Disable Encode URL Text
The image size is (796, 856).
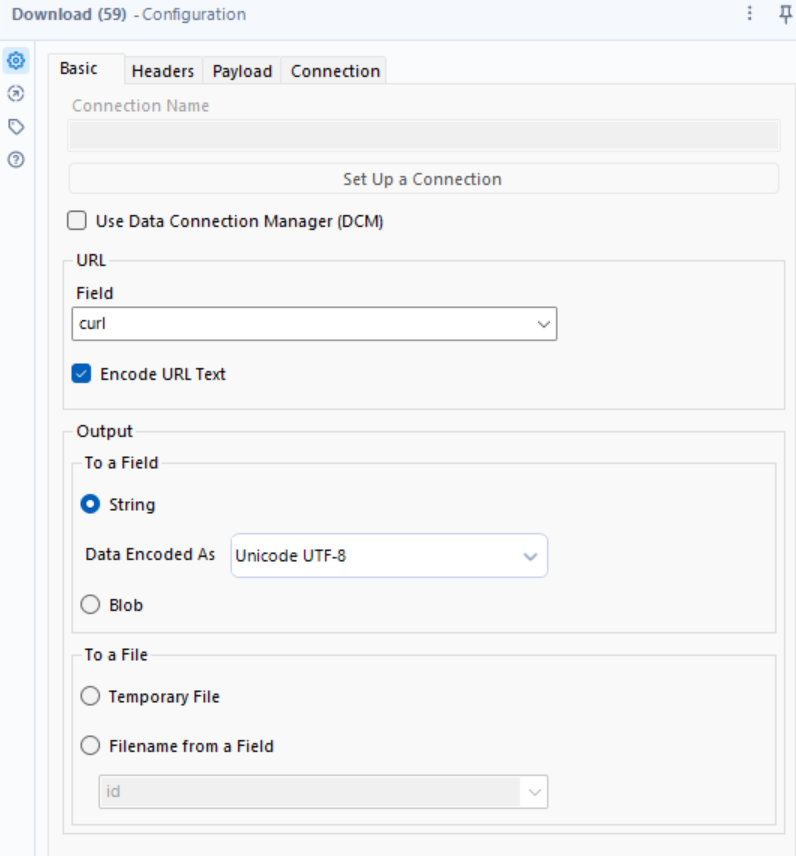[83, 369]
